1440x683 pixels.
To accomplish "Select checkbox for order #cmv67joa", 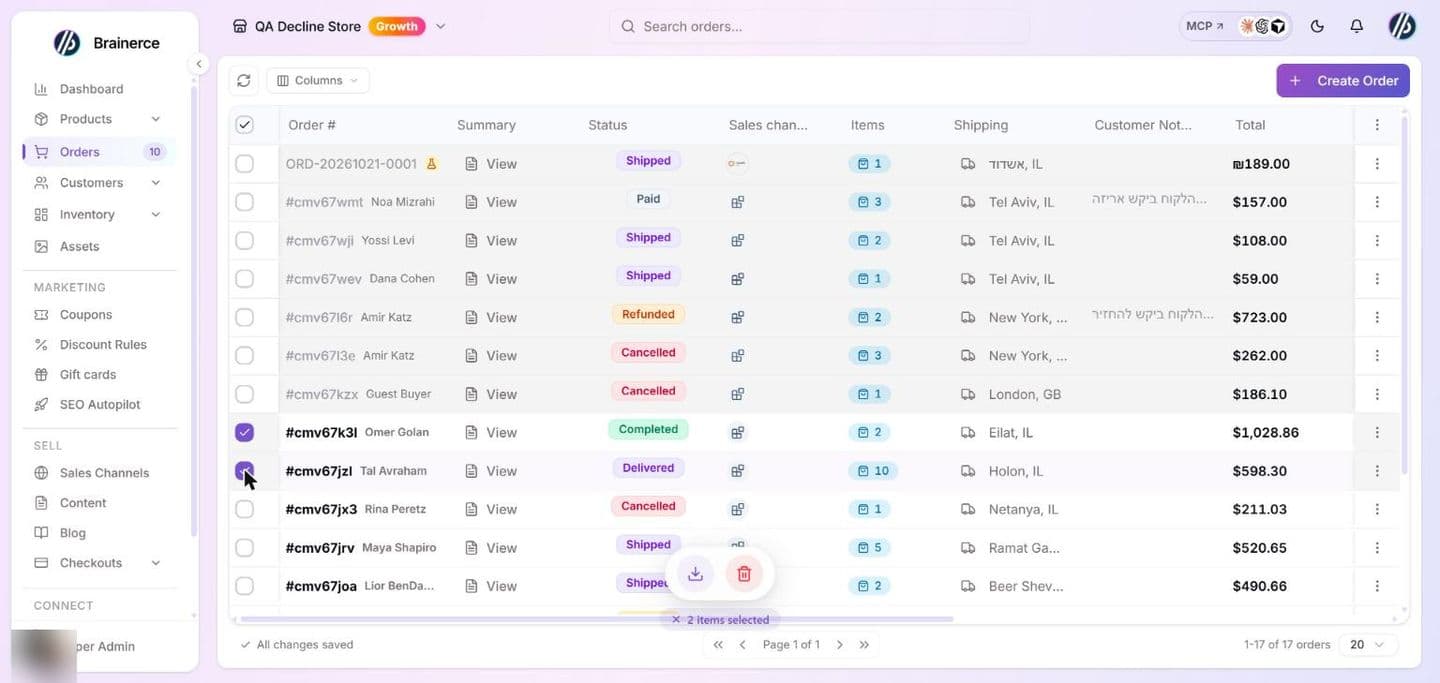I will pos(244,586).
